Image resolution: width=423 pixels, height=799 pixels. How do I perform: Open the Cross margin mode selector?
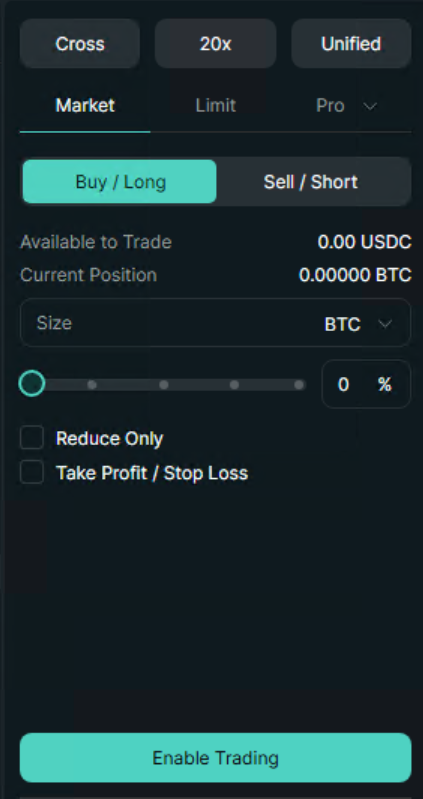pyautogui.click(x=80, y=44)
